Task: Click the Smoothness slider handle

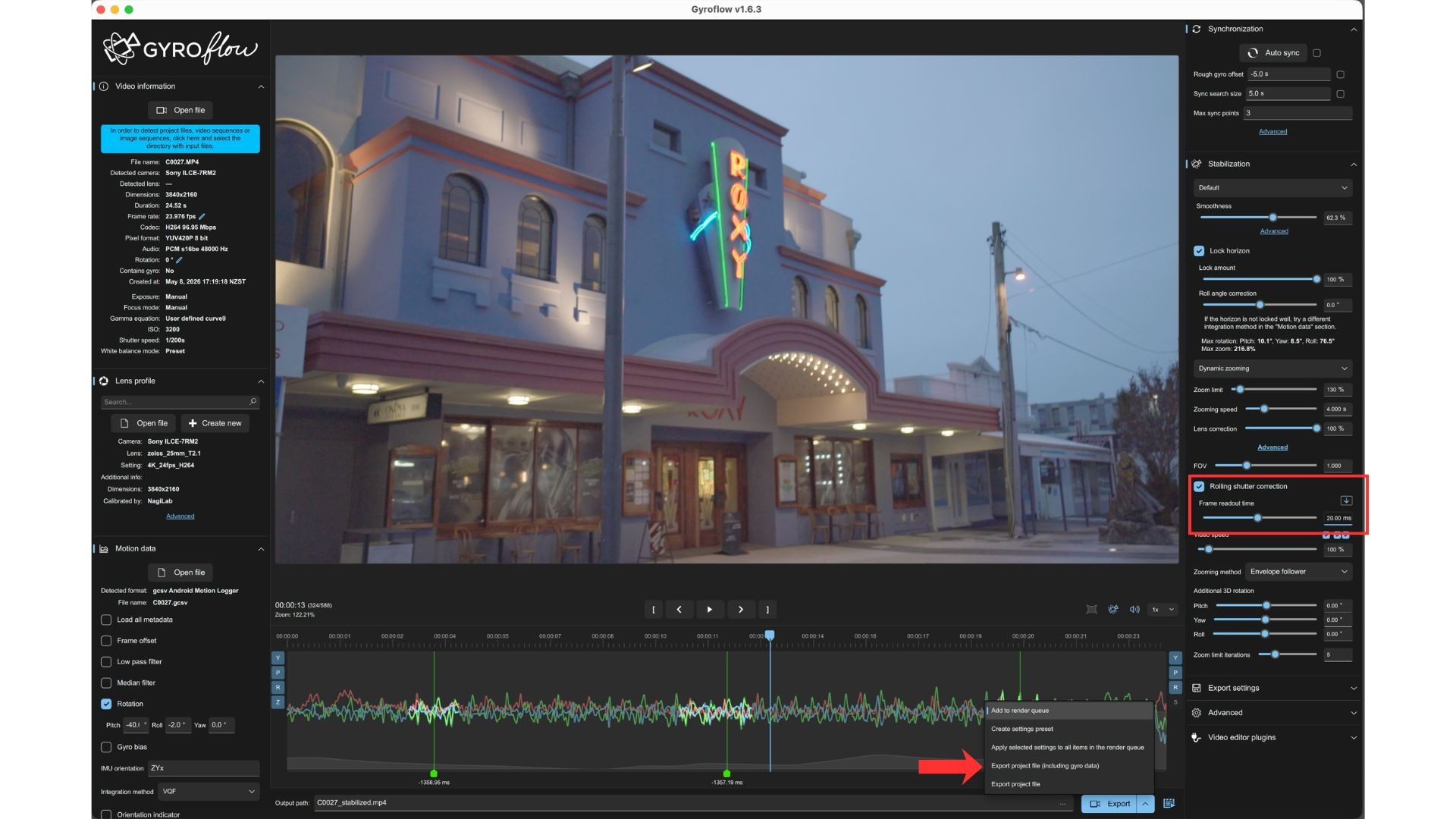Action: [1273, 218]
